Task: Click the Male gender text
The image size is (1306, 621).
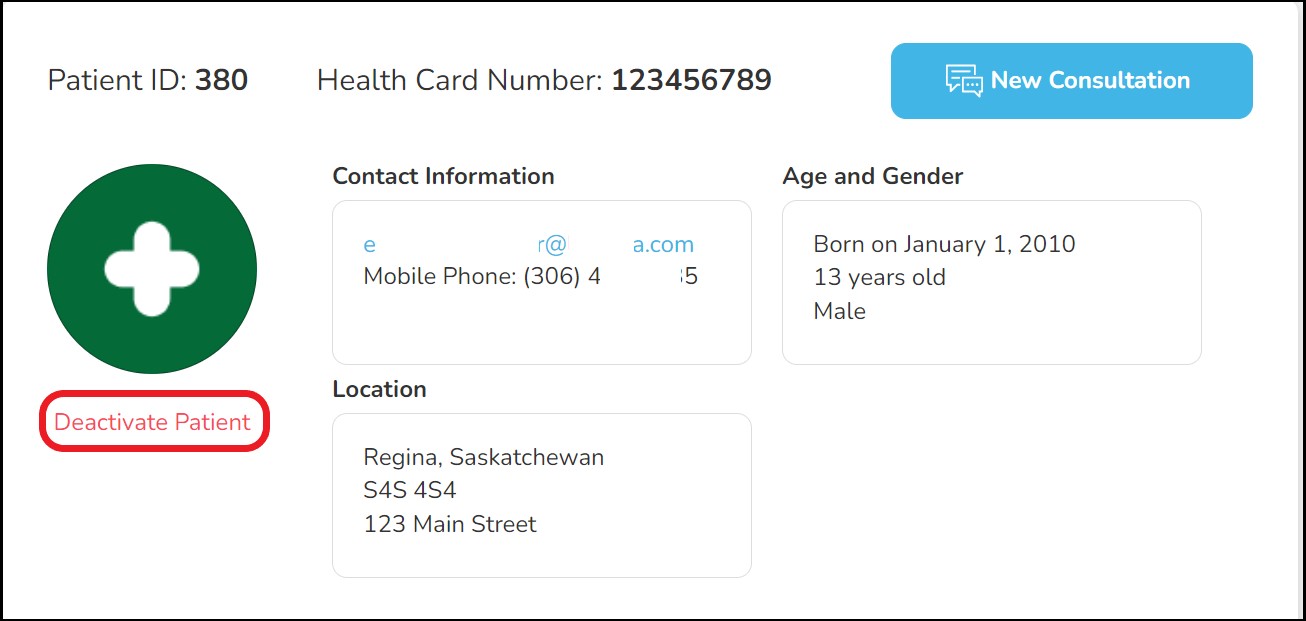Action: click(x=839, y=311)
